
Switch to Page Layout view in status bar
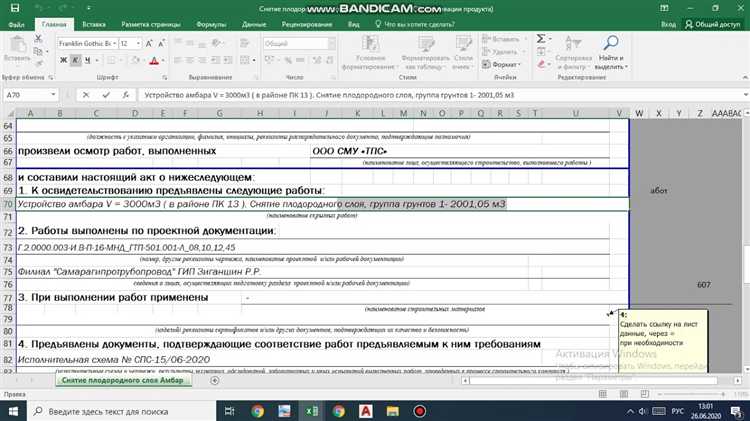point(624,394)
